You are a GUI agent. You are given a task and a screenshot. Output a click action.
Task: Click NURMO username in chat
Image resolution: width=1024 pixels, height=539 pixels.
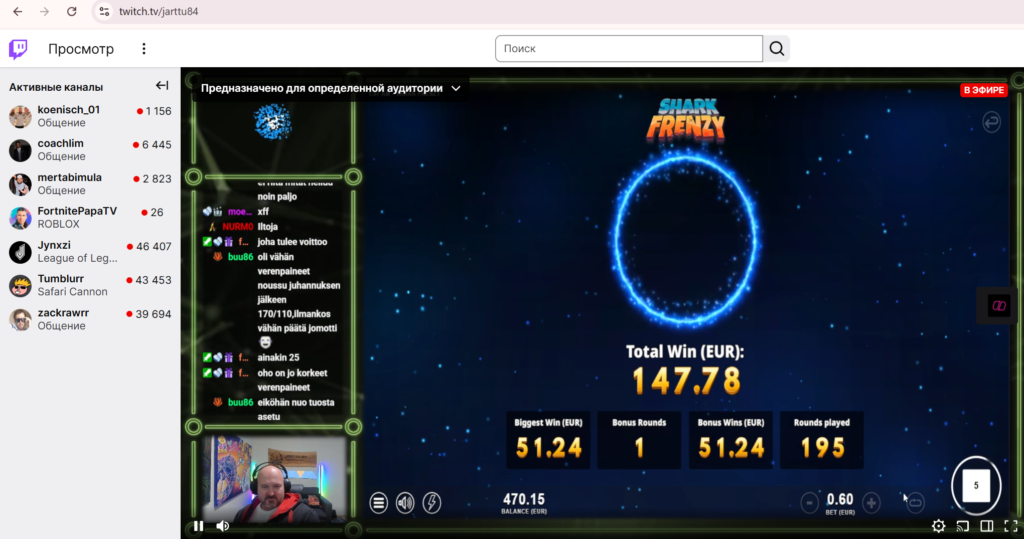[237, 227]
